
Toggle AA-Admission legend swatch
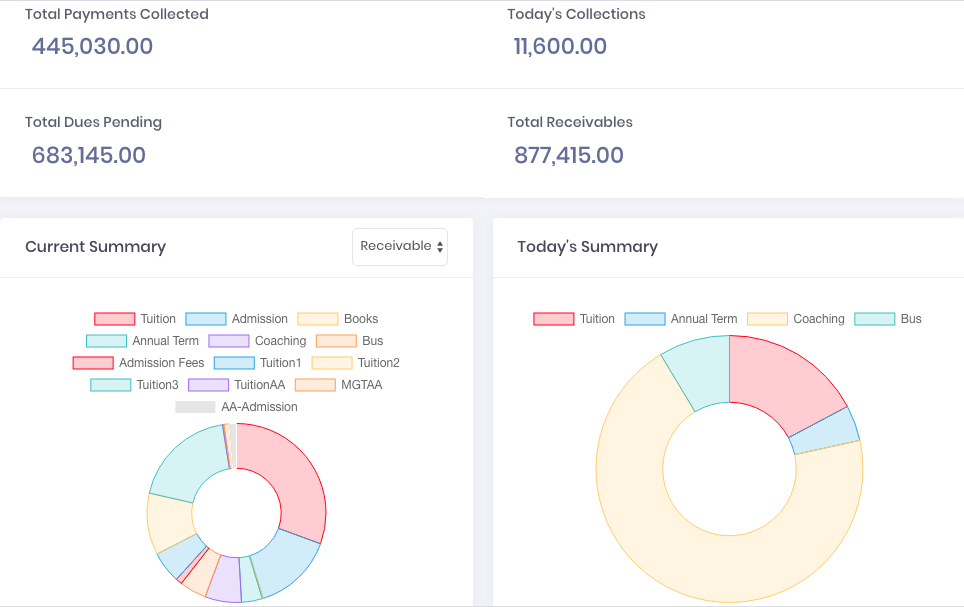coord(195,407)
